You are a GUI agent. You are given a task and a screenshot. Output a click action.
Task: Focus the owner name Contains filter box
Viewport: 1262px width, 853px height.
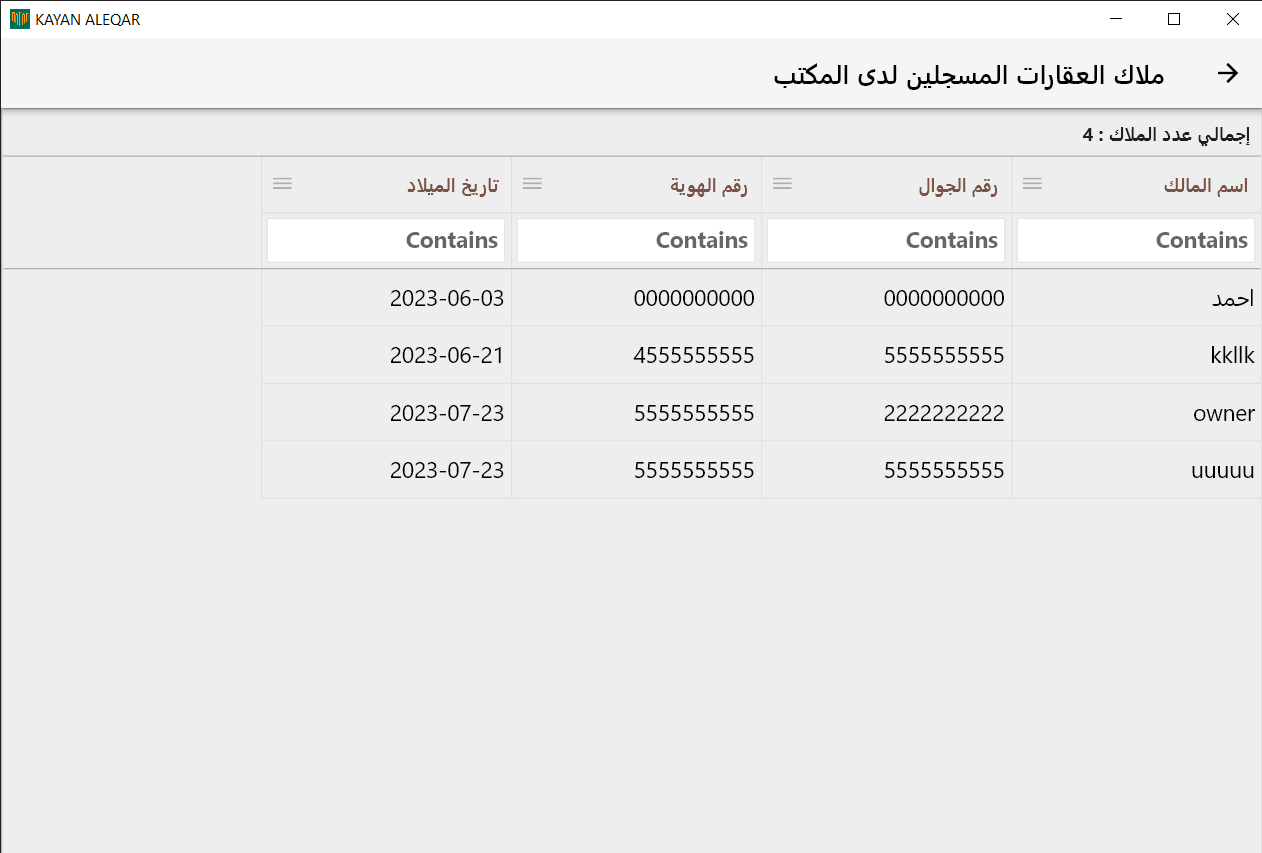(1135, 240)
